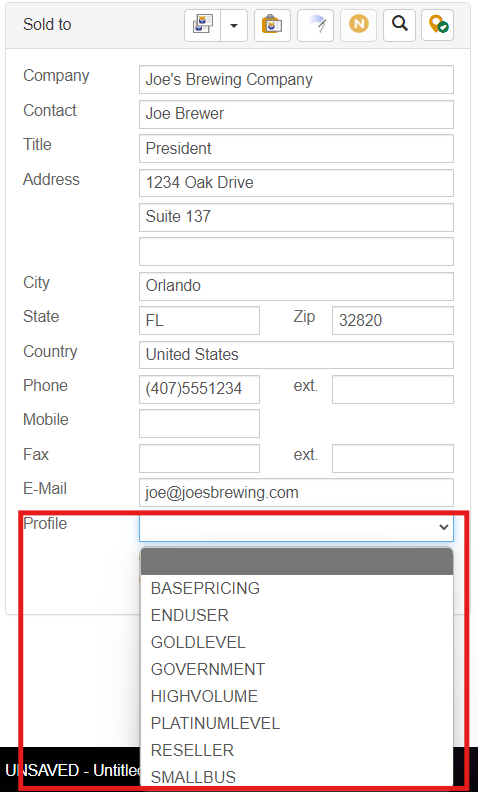Select the blank highlighted profile option
Viewport: 478px width, 792px height.
point(297,561)
